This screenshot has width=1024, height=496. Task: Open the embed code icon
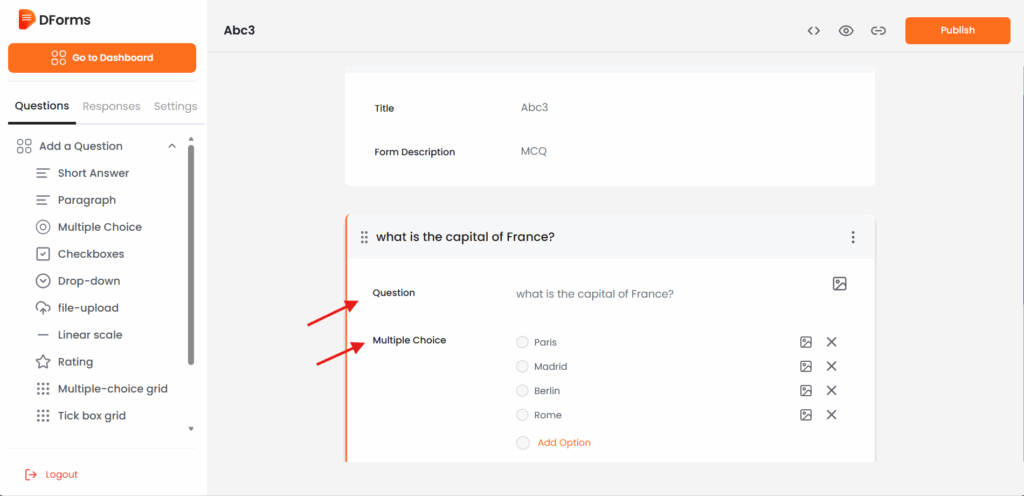coord(814,31)
